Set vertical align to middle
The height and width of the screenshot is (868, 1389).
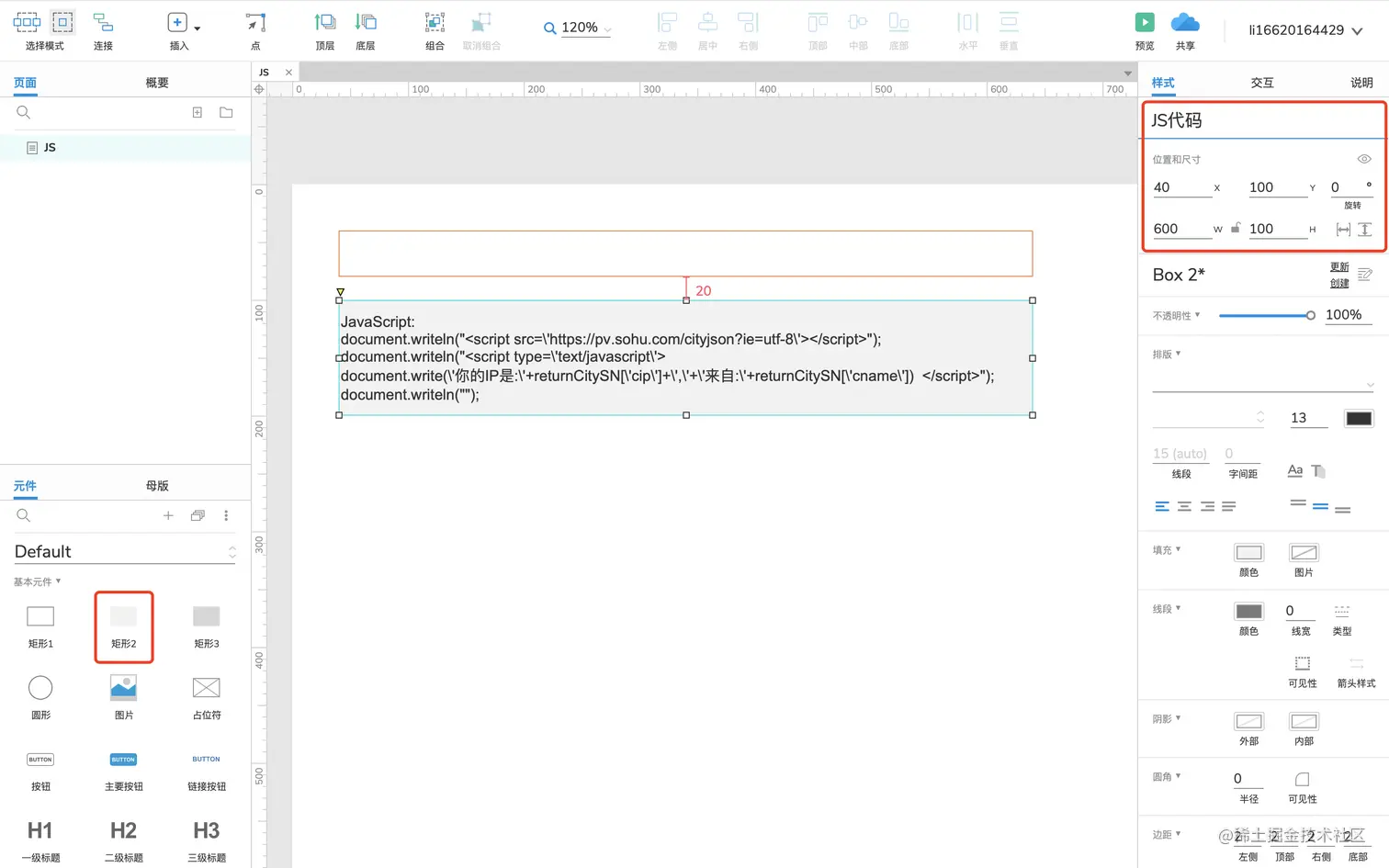click(x=1320, y=506)
